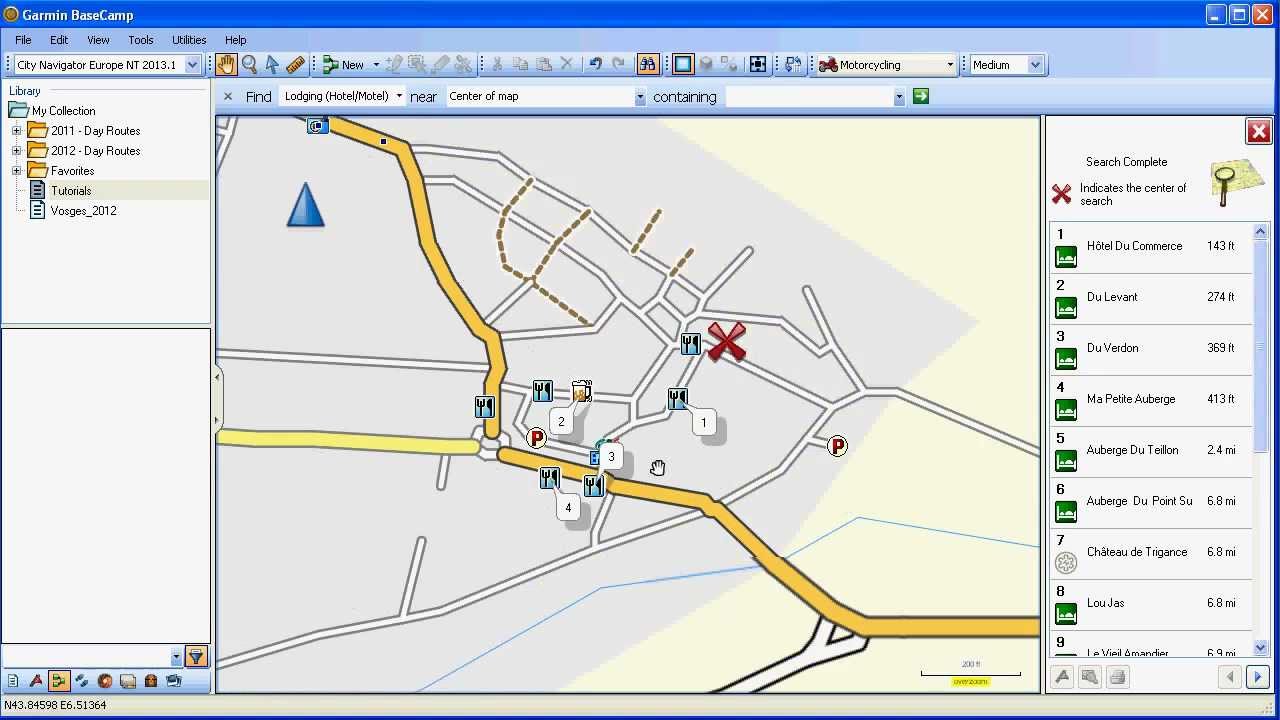1280x720 pixels.
Task: Click the blue north arrow compass
Action: [x=306, y=204]
